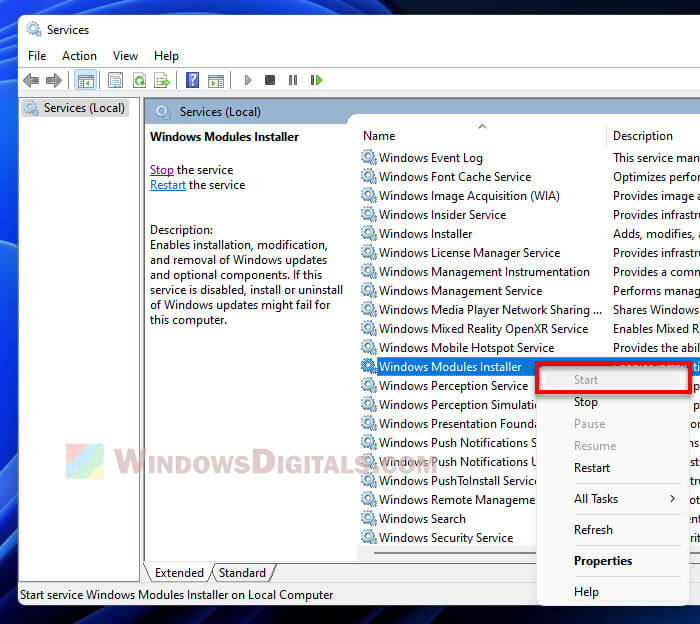
Task: Click the Forward arrow toolbar icon
Action: pyautogui.click(x=54, y=80)
